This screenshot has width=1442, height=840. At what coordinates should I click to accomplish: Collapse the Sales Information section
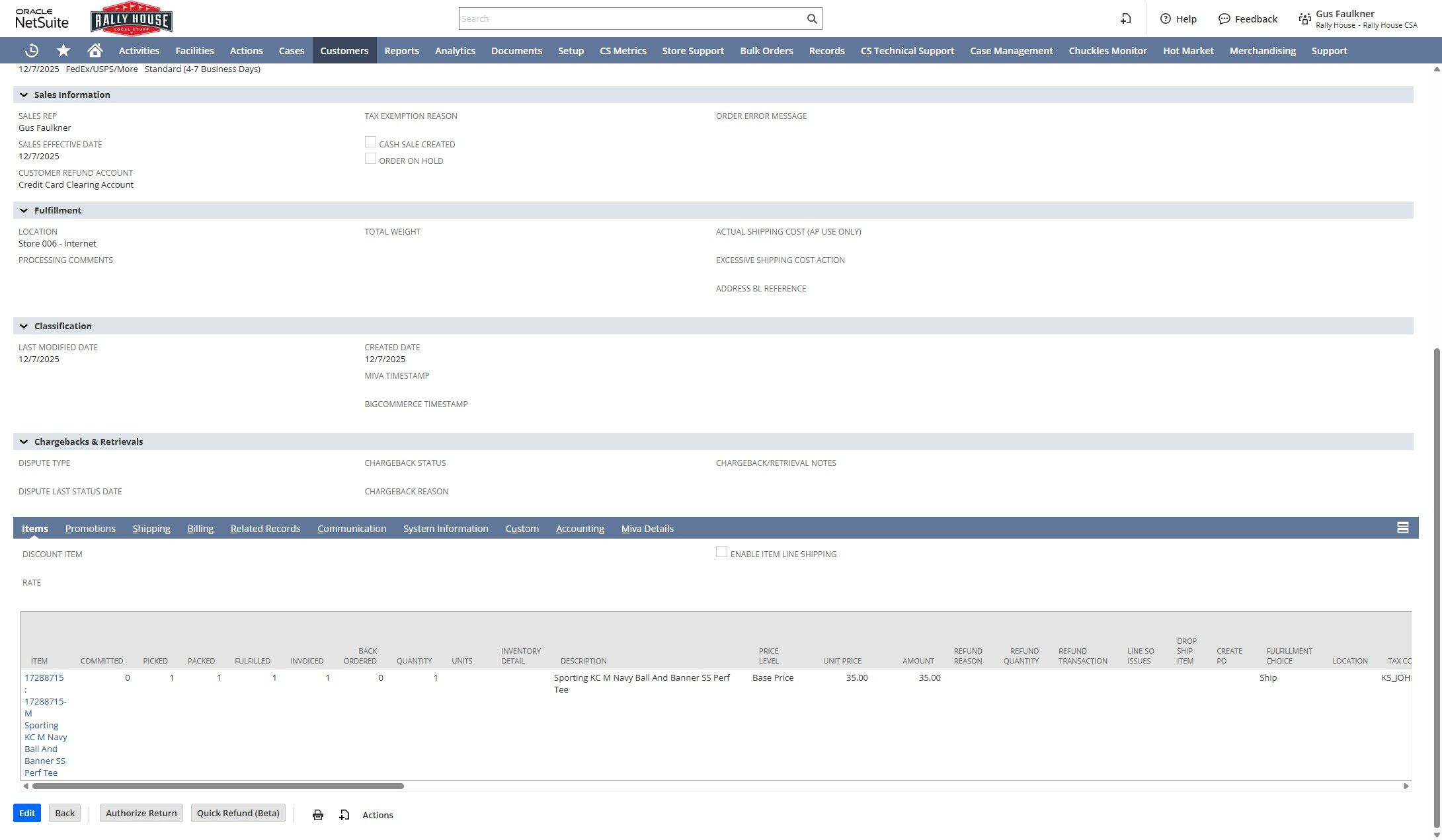pyautogui.click(x=24, y=95)
